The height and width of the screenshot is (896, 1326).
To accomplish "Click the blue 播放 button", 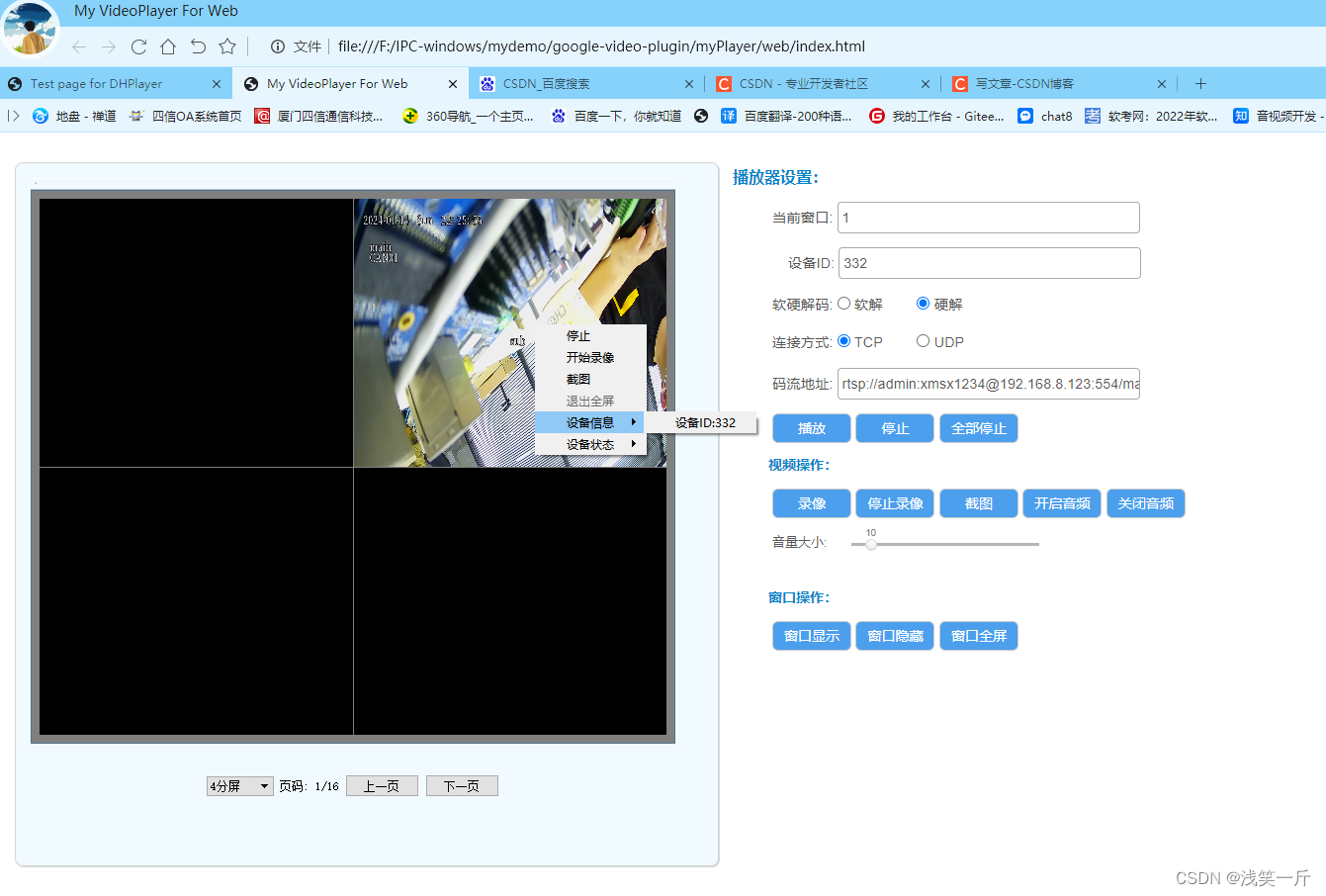I will point(812,428).
